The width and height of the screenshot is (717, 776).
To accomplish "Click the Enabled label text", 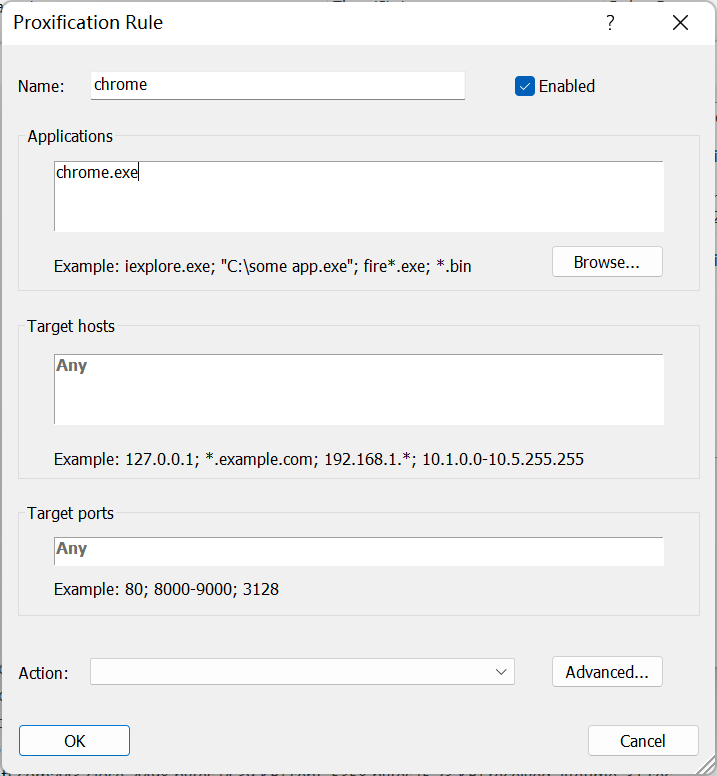I will [x=567, y=86].
